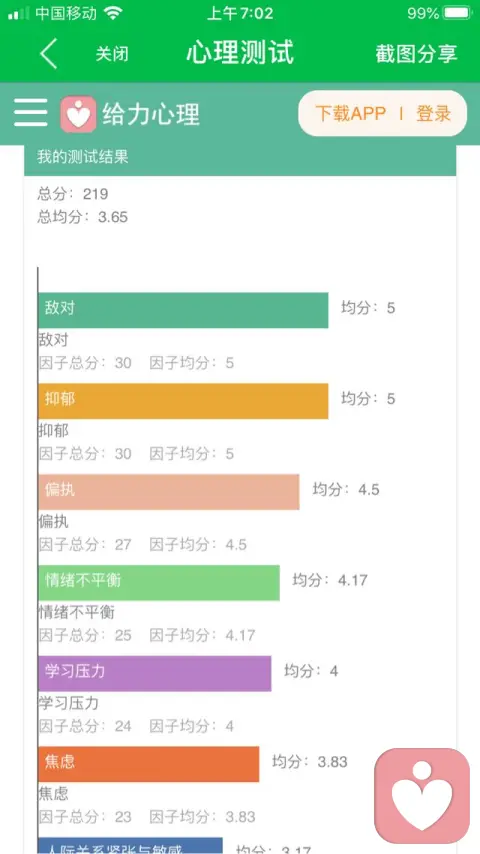Select the blue 人际关系紧张与敏感 bar
The height and width of the screenshot is (854, 480).
tap(130, 846)
